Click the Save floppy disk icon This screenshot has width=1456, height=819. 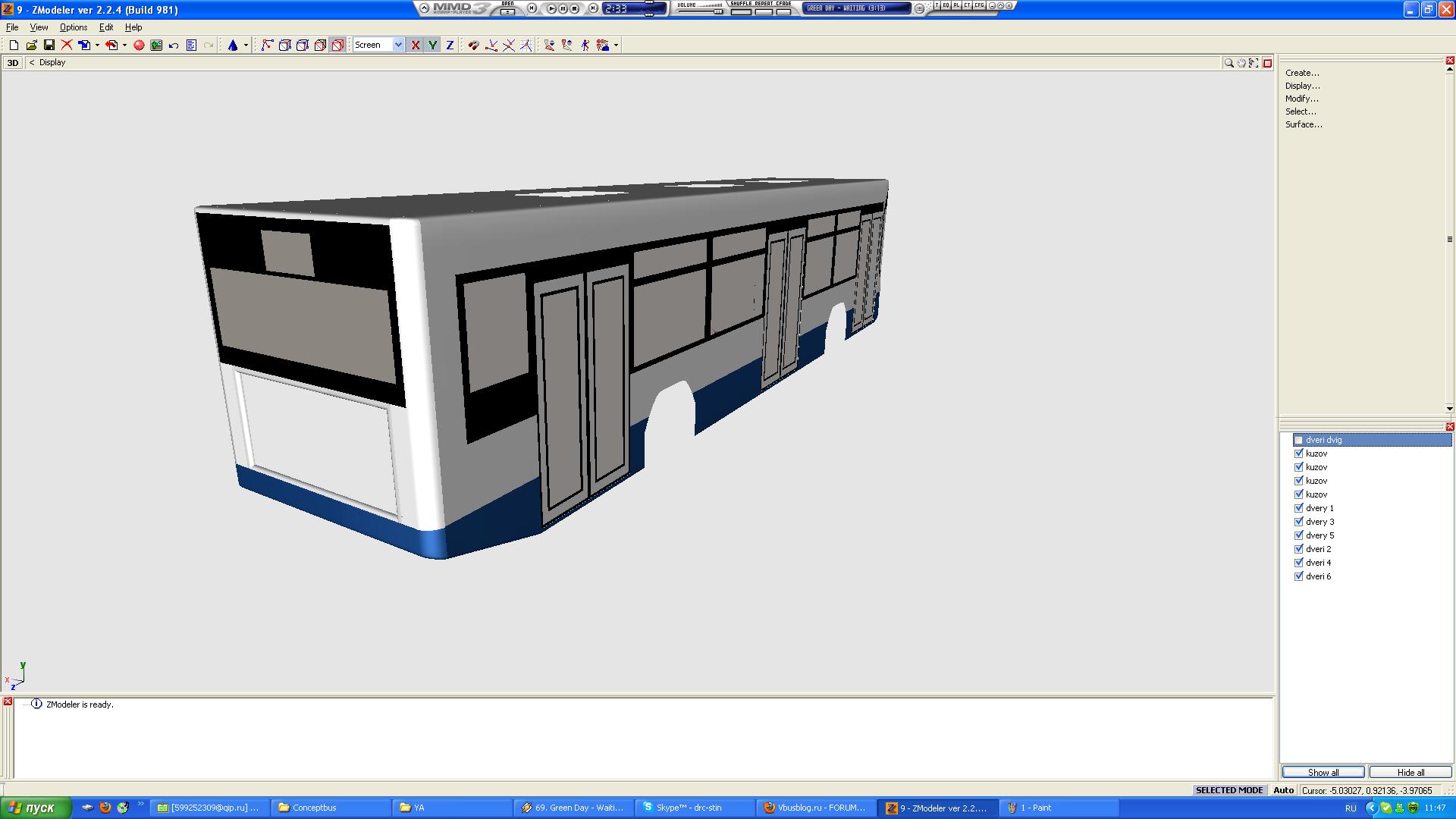[x=49, y=45]
